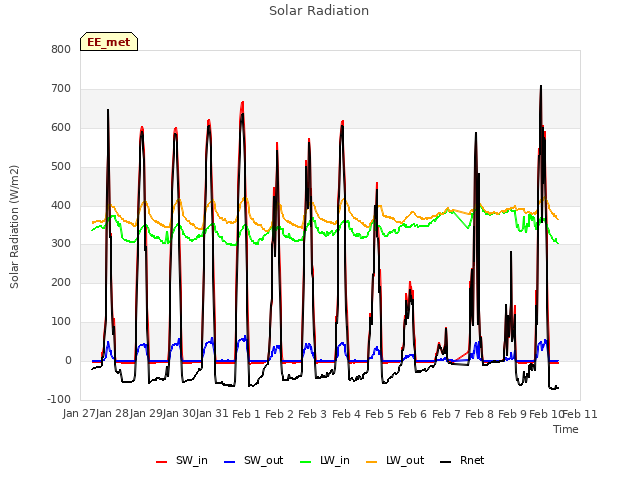Toggle the SW_in legend entry
The width and height of the screenshot is (640, 480).
click(182, 461)
